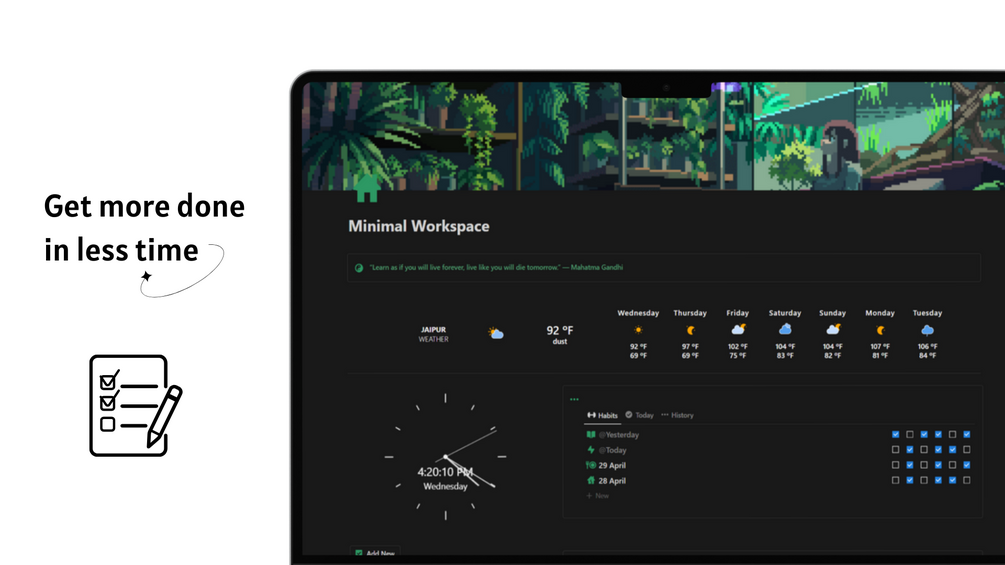
Task: Open the History tab
Action: pos(677,415)
